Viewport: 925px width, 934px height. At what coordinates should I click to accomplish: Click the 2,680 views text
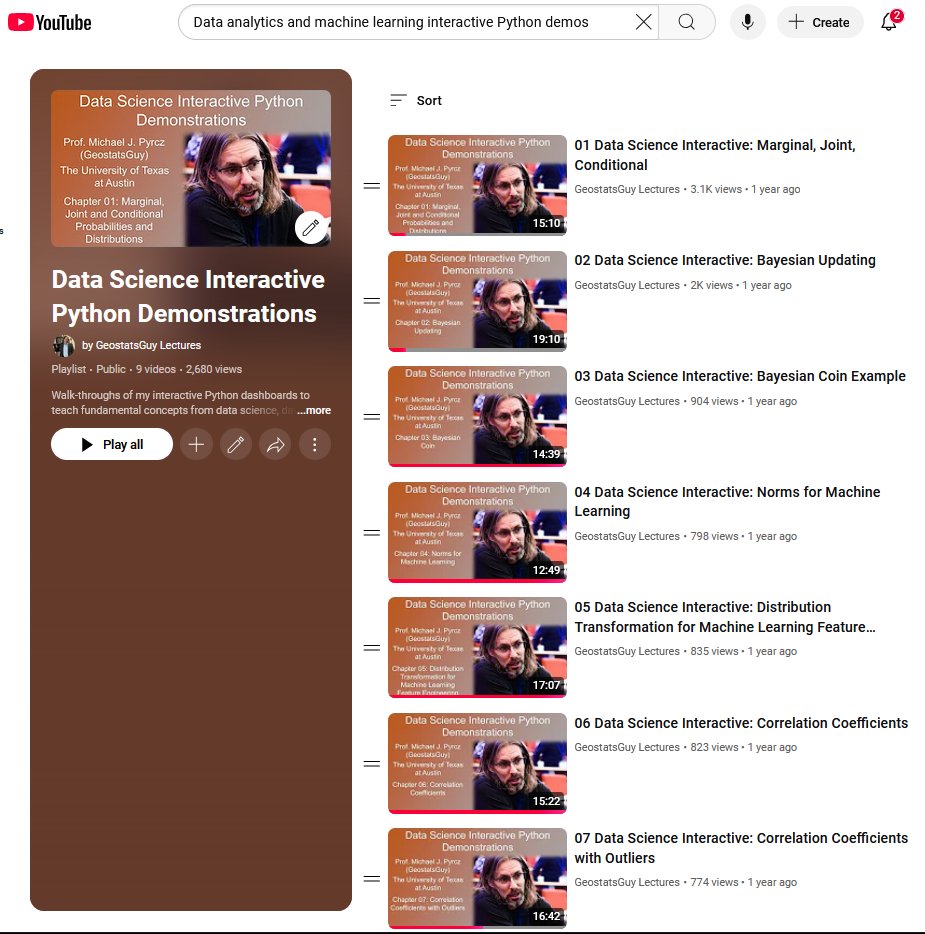coord(214,369)
